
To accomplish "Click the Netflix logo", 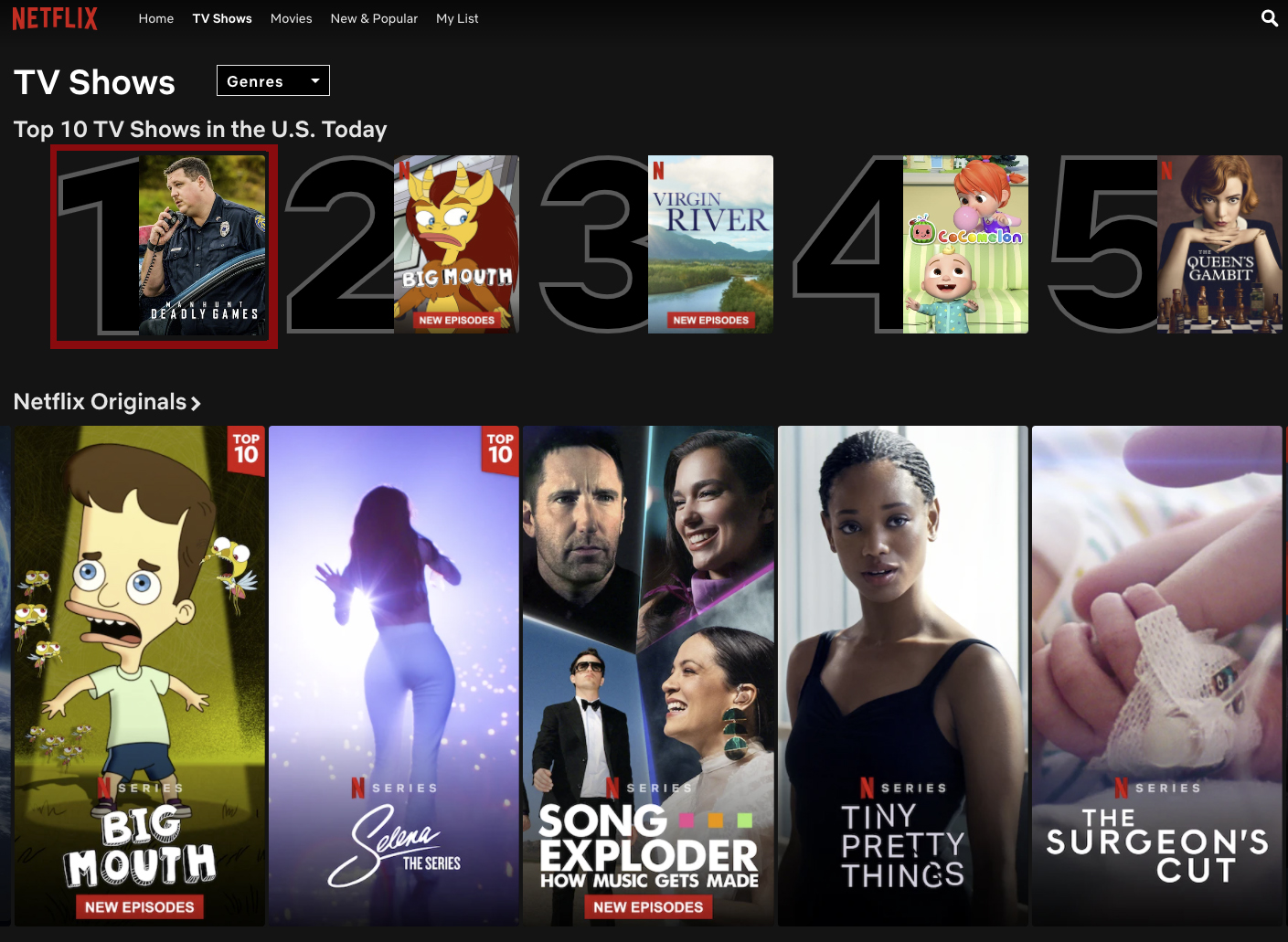I will tap(55, 18).
